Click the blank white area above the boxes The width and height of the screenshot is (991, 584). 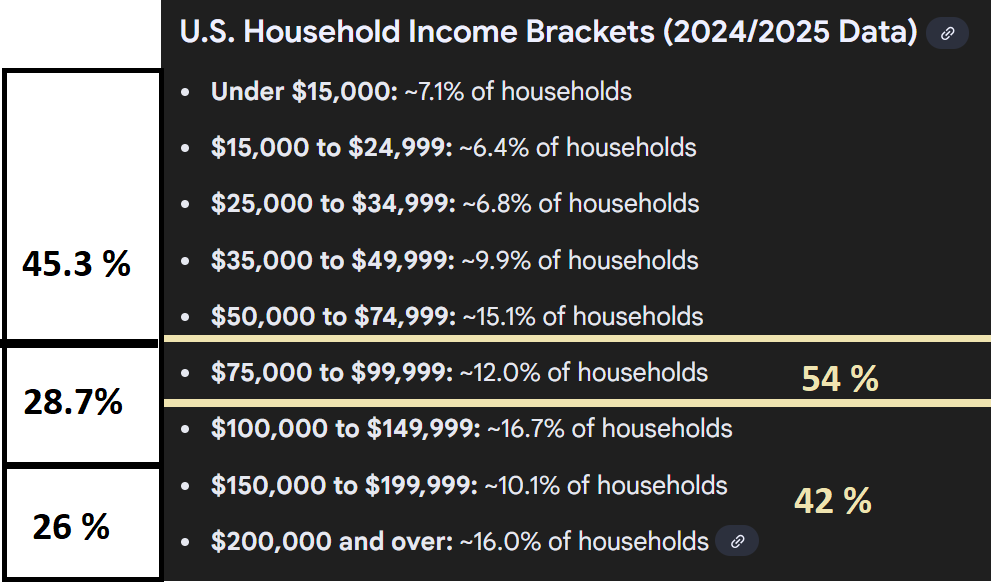tap(80, 34)
